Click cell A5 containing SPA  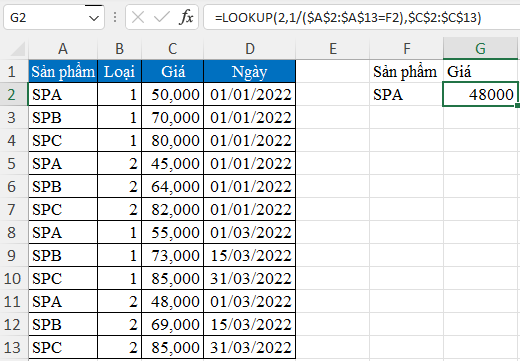pyautogui.click(x=63, y=163)
